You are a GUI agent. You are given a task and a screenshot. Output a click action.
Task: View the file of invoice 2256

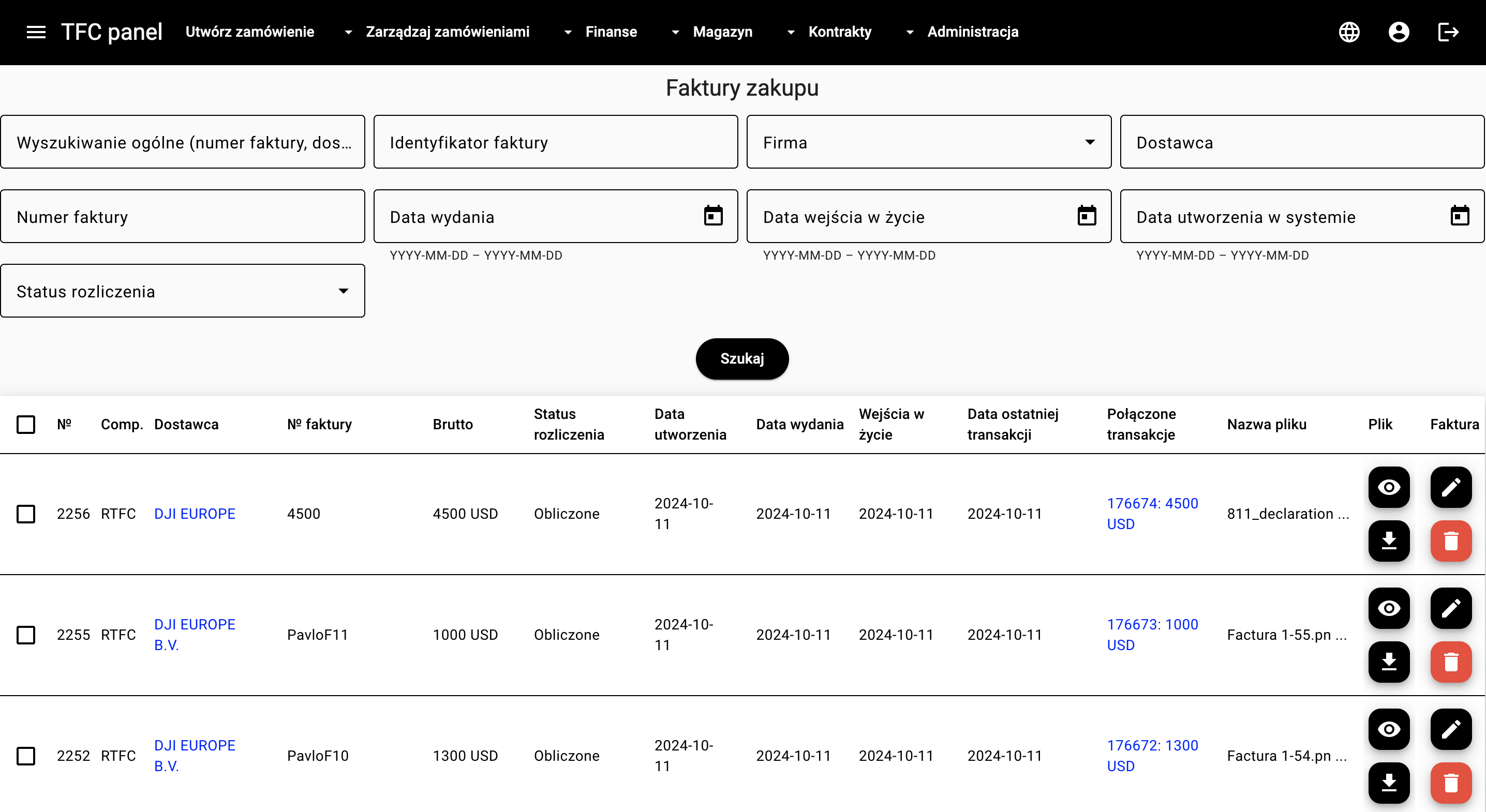[x=1389, y=487]
